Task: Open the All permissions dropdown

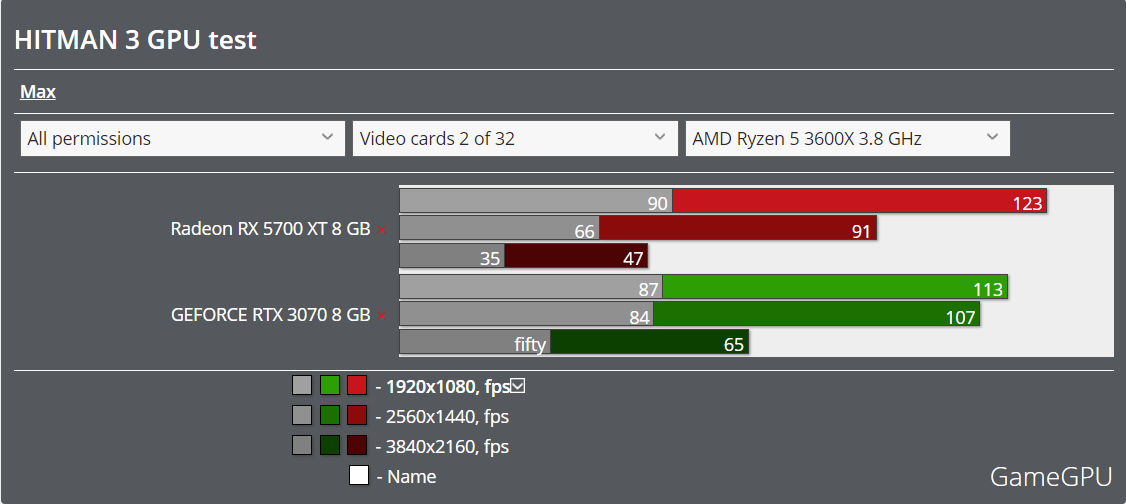Action: click(x=182, y=139)
